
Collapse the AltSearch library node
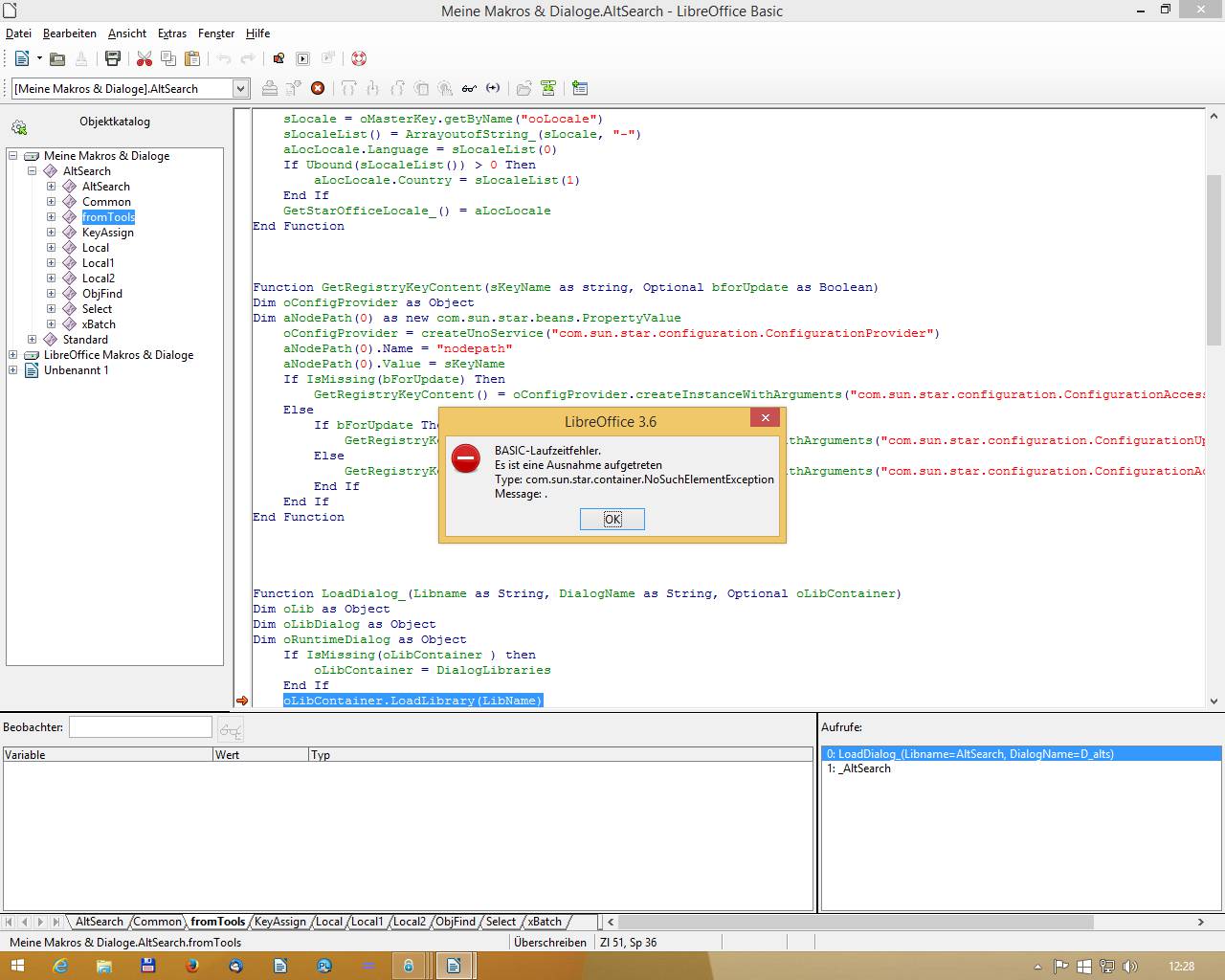tap(33, 171)
